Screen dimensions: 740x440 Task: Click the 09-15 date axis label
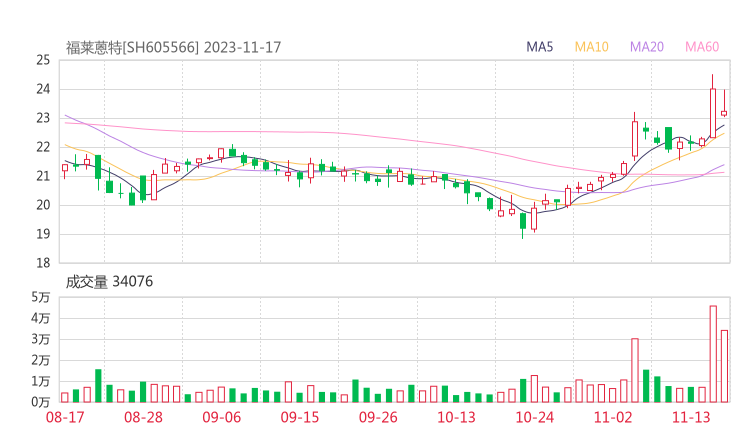[x=300, y=417]
